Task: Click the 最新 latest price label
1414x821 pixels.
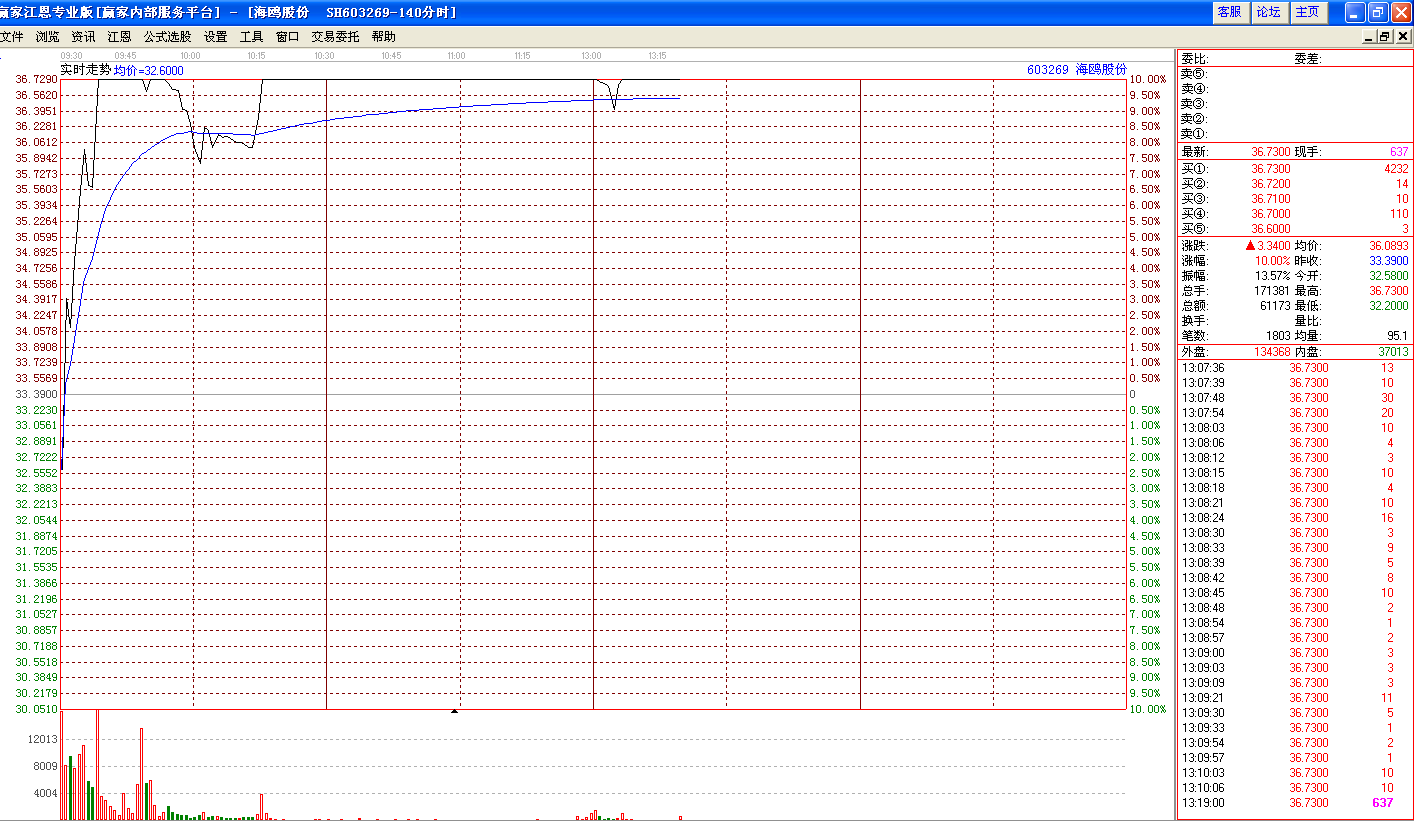Action: coord(1195,152)
